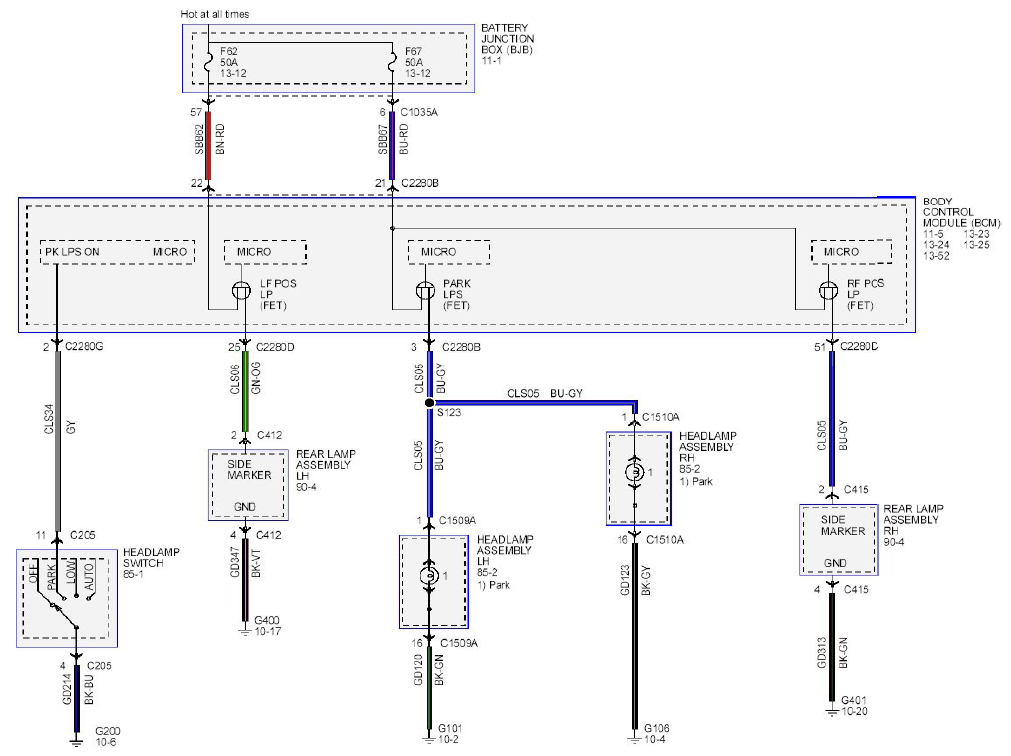The height and width of the screenshot is (756, 1011).
Task: Click the GD214 BK-BU wire label
Action: click(x=78, y=689)
